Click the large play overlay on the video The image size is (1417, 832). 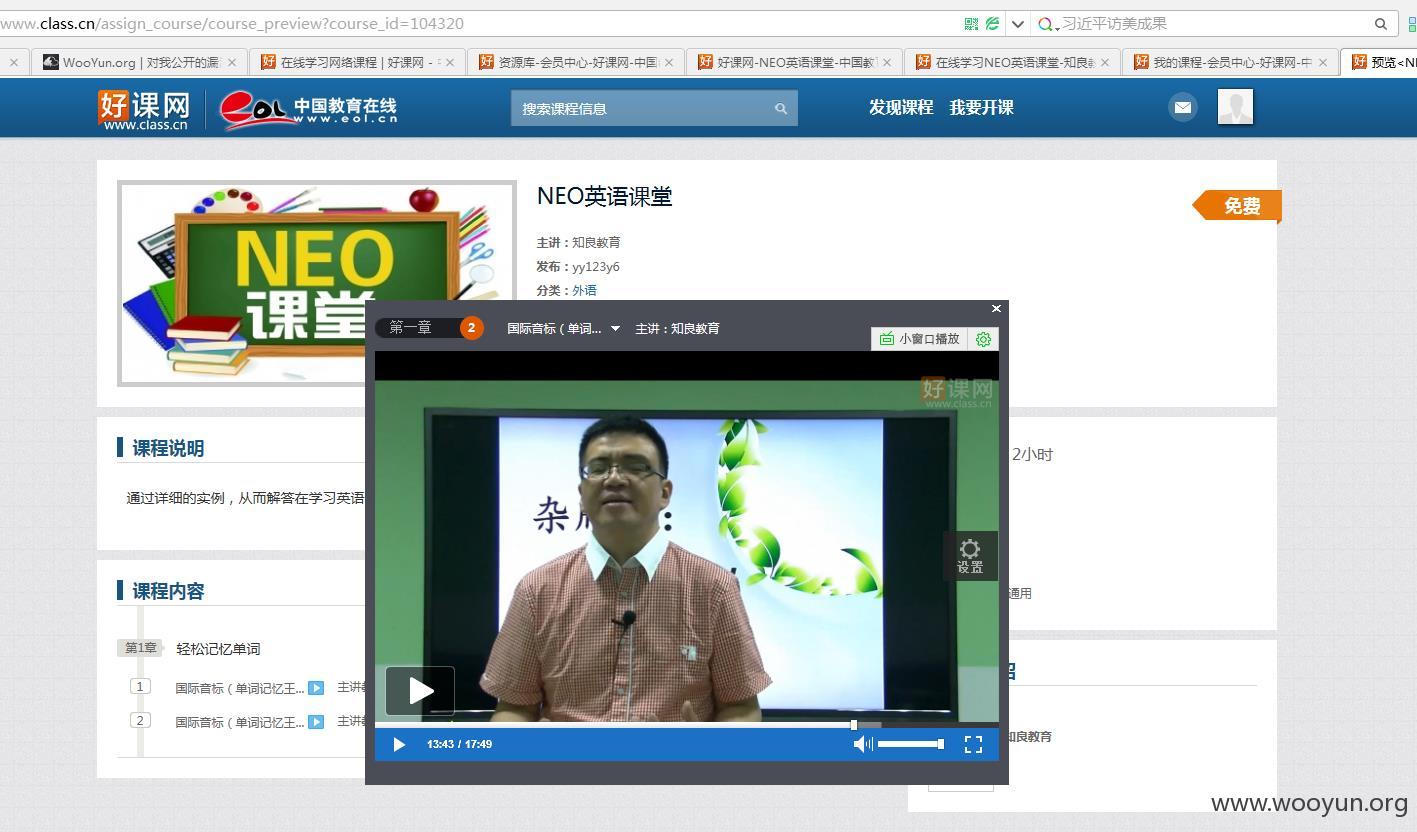coord(420,691)
